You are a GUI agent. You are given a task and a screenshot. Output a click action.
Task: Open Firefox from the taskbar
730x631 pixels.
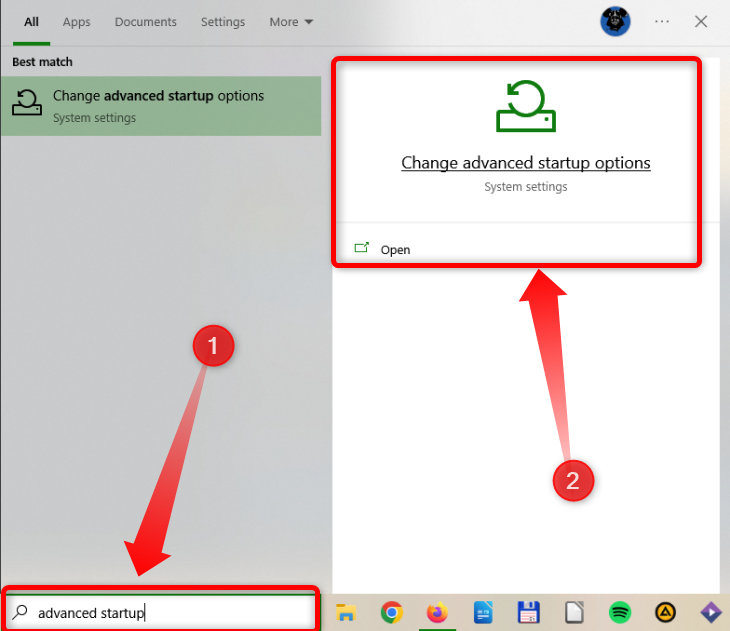click(x=437, y=612)
